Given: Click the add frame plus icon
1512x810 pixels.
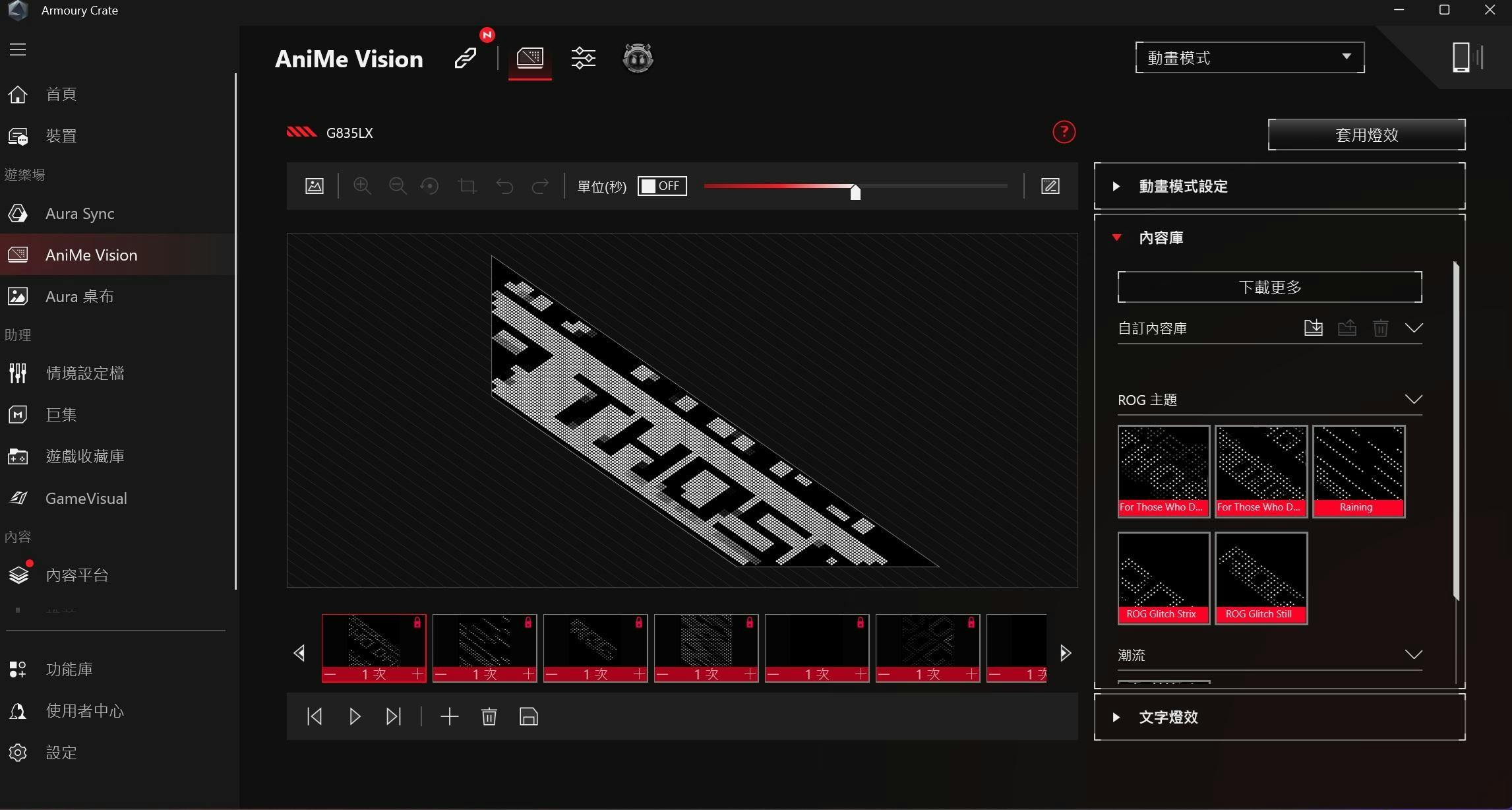Looking at the screenshot, I should click(449, 716).
